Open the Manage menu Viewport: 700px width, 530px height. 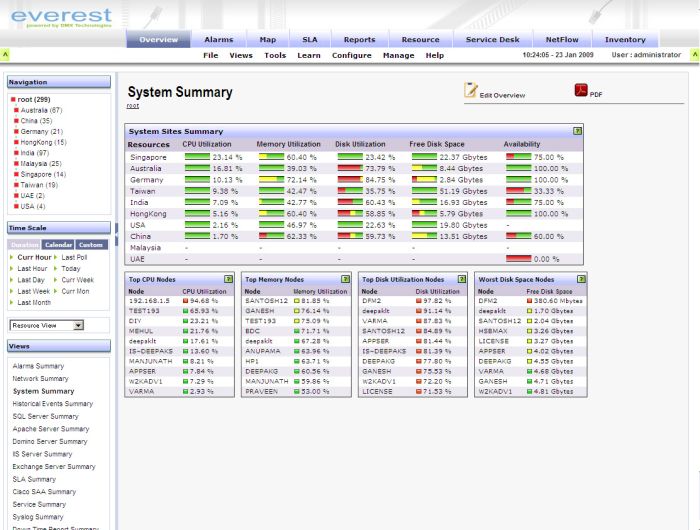[399, 55]
